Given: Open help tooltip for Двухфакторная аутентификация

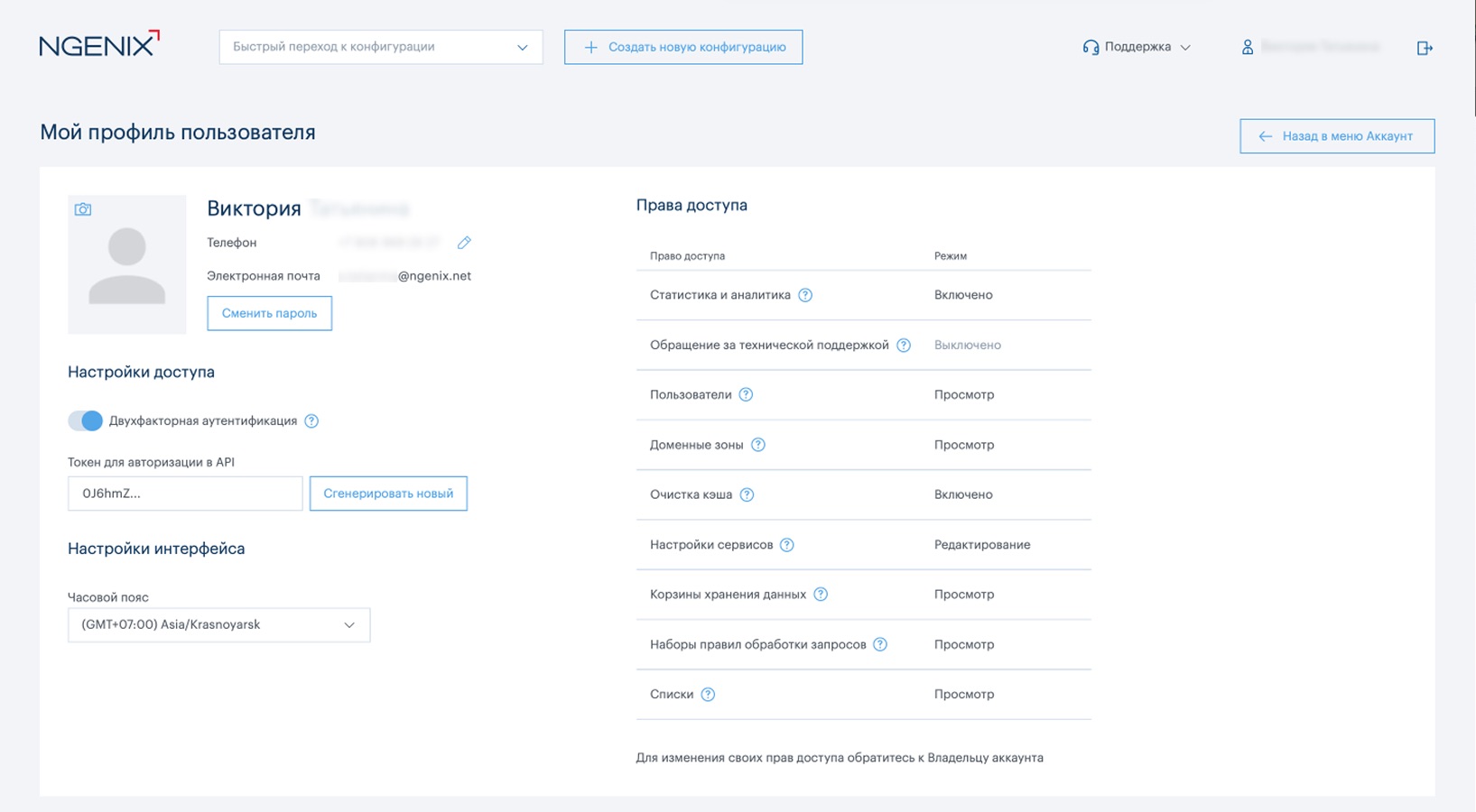Looking at the screenshot, I should (x=311, y=421).
